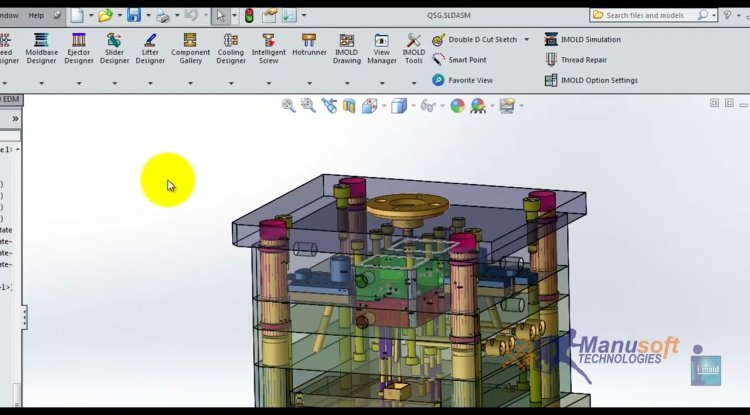Launch the Slider Designer
The width and height of the screenshot is (750, 415).
tap(114, 49)
